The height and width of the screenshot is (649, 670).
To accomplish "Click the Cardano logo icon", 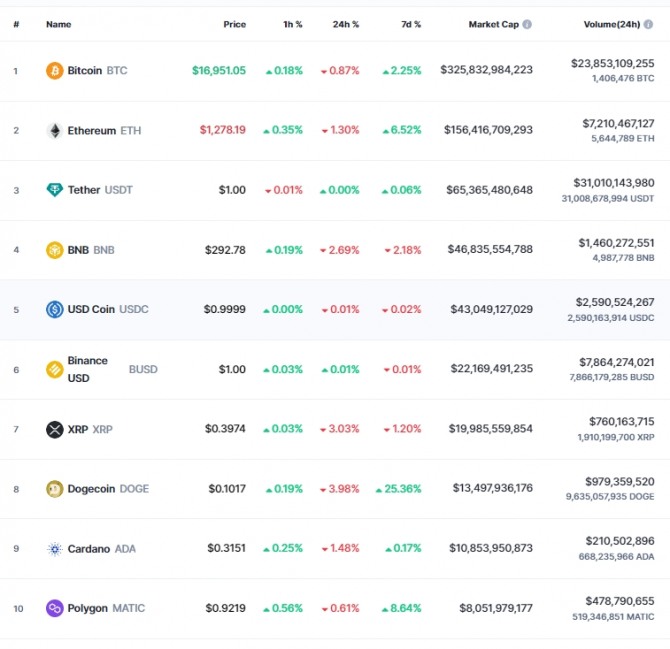I will coord(55,549).
